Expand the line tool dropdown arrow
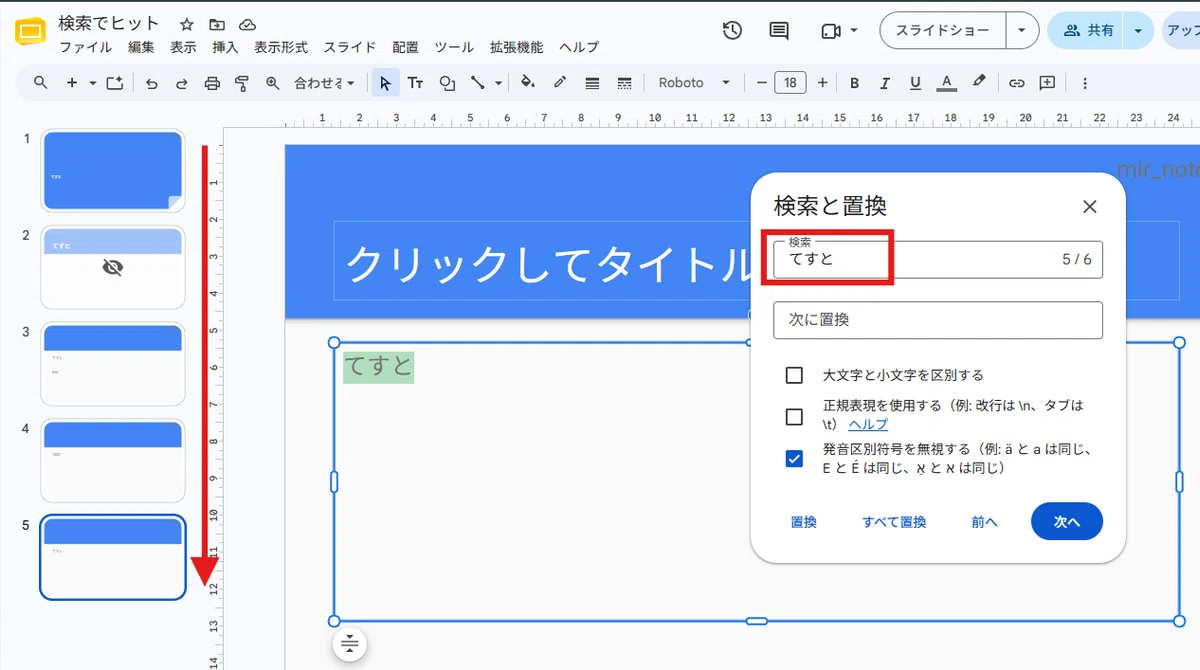 tap(498, 83)
